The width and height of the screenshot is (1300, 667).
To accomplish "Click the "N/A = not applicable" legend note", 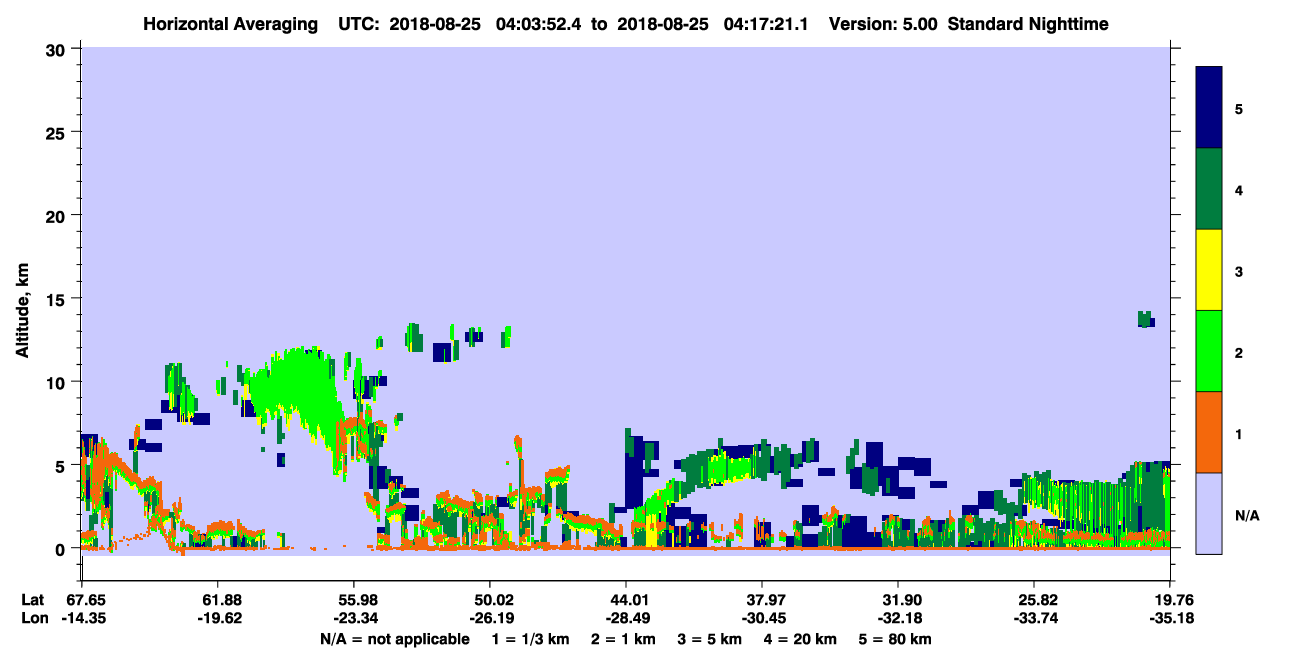I will (x=394, y=639).
